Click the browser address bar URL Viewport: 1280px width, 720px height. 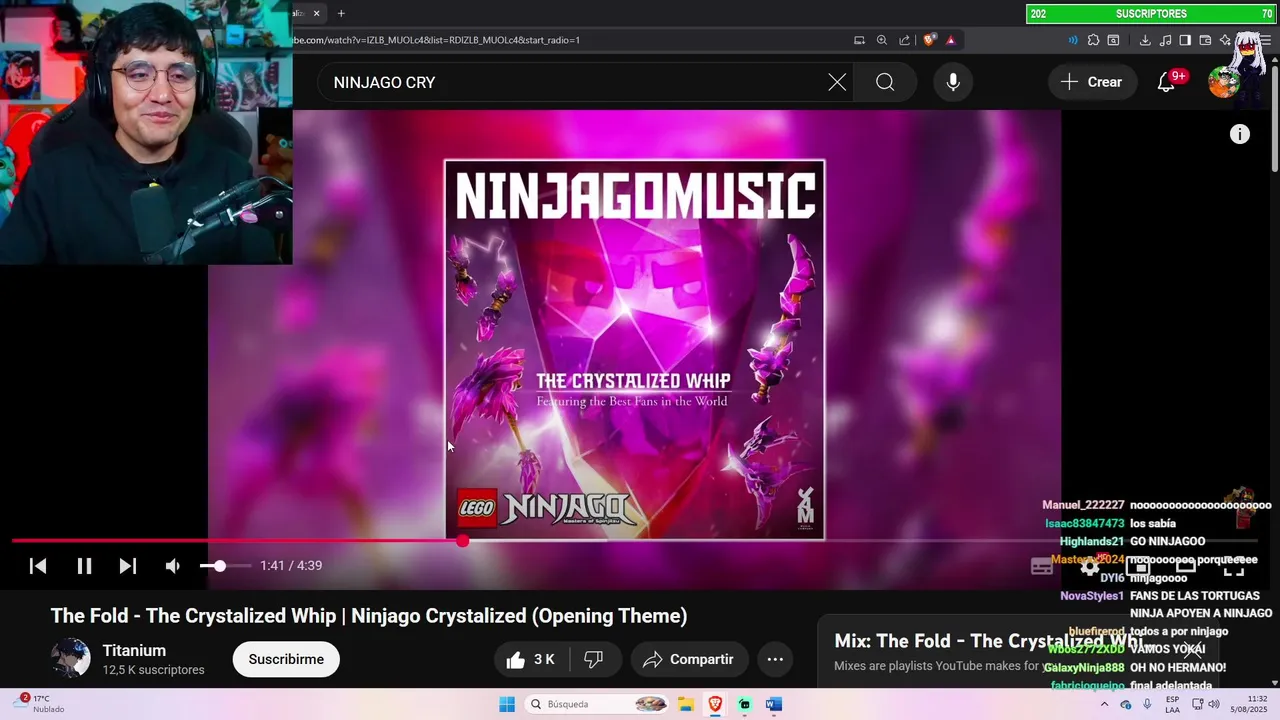pos(436,40)
